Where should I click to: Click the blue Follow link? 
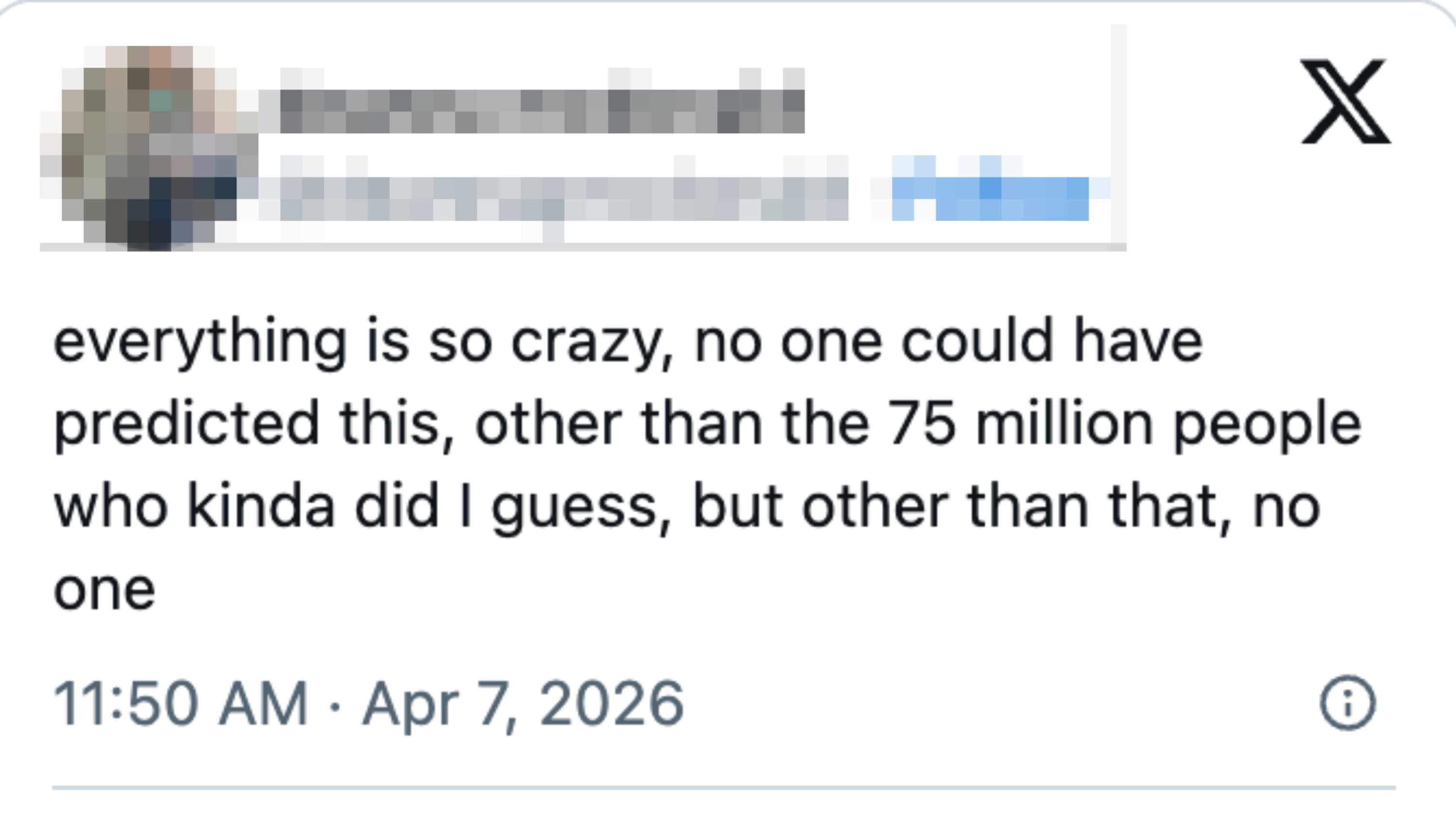click(x=990, y=197)
